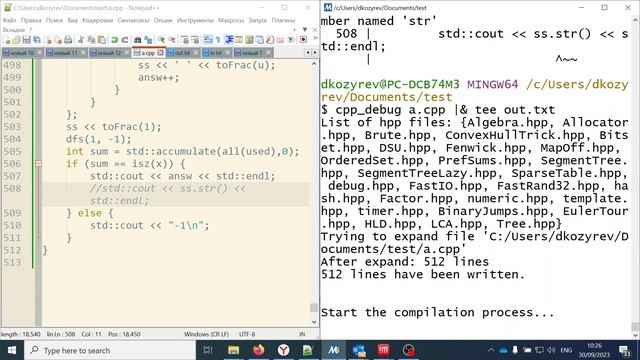Click the Print icon in Notepad++ toolbar
Viewport: 640px width, 360px height.
[68, 40]
